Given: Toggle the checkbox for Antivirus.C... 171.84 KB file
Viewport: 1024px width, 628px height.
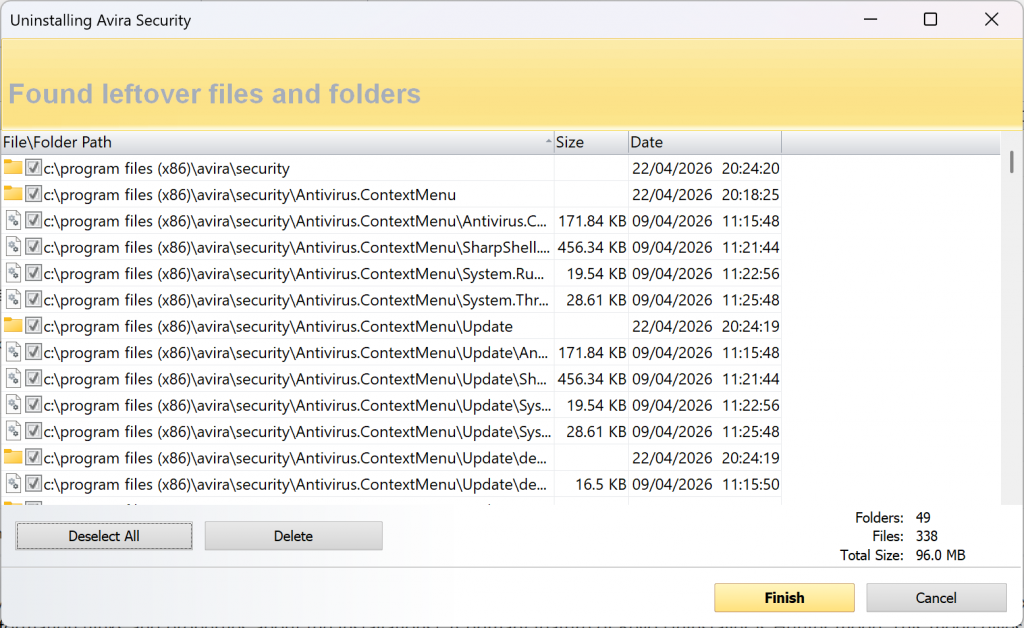Looking at the screenshot, I should click(33, 221).
